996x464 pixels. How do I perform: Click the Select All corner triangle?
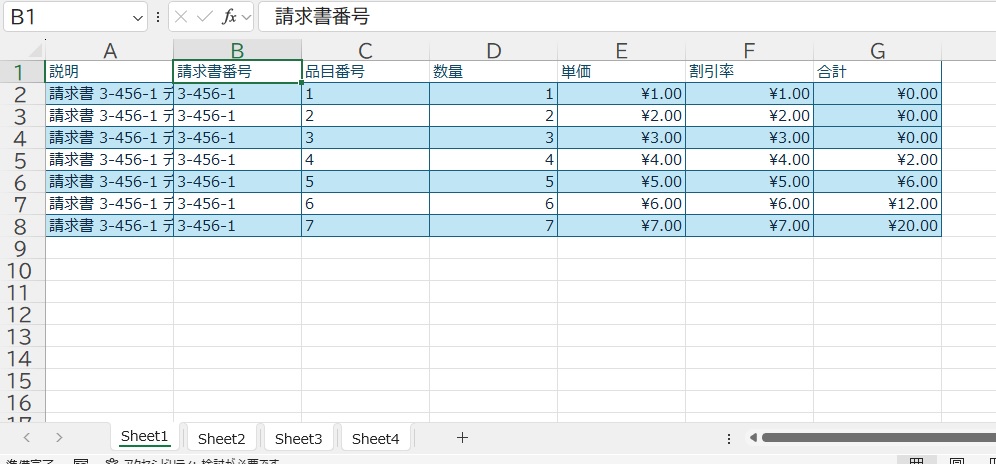[x=34, y=51]
